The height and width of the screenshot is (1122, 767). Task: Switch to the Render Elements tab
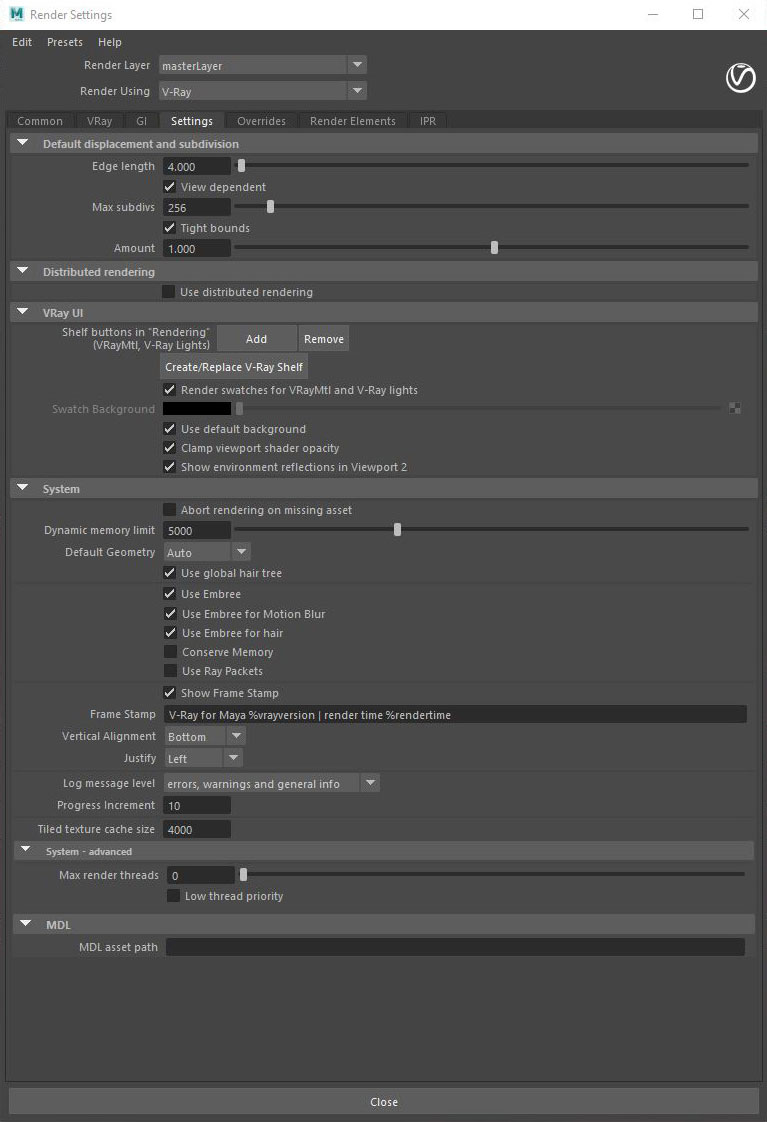352,121
